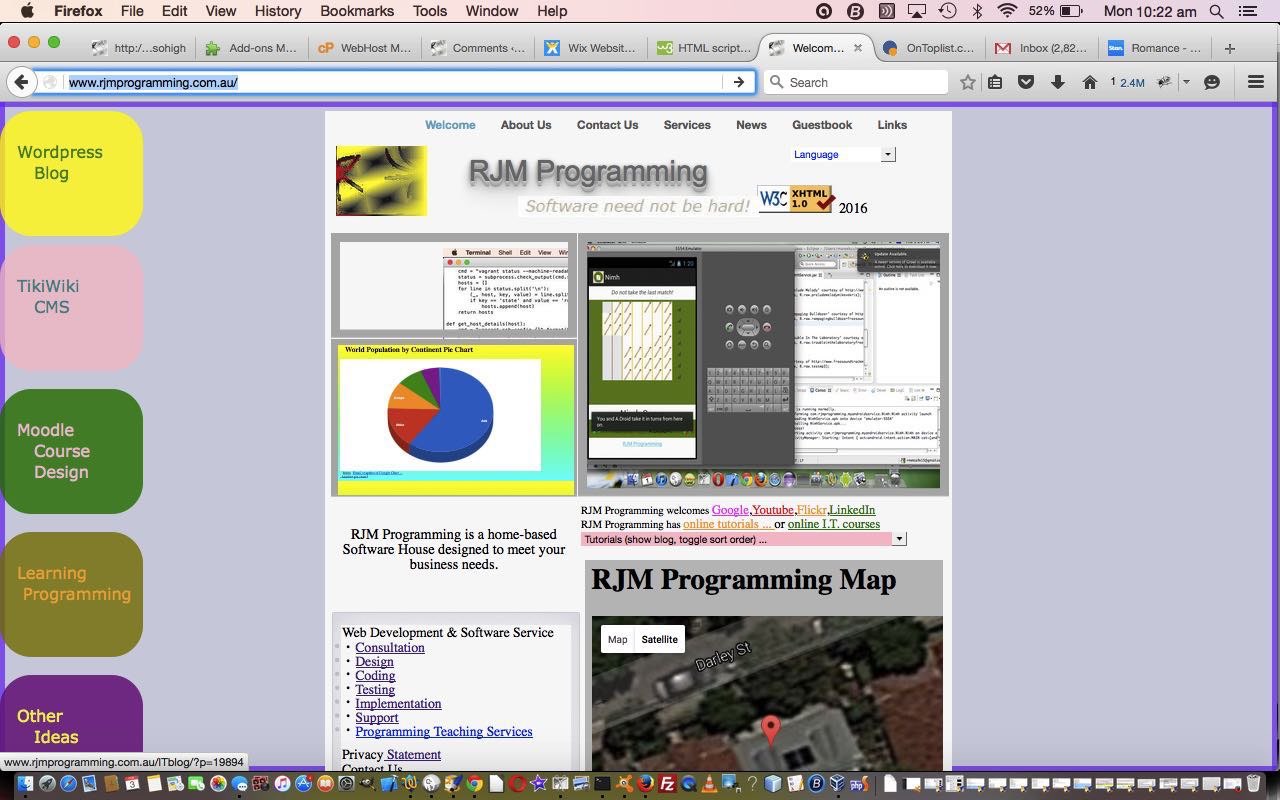
Task: Click the RJM Programming logo image
Action: pyautogui.click(x=381, y=181)
